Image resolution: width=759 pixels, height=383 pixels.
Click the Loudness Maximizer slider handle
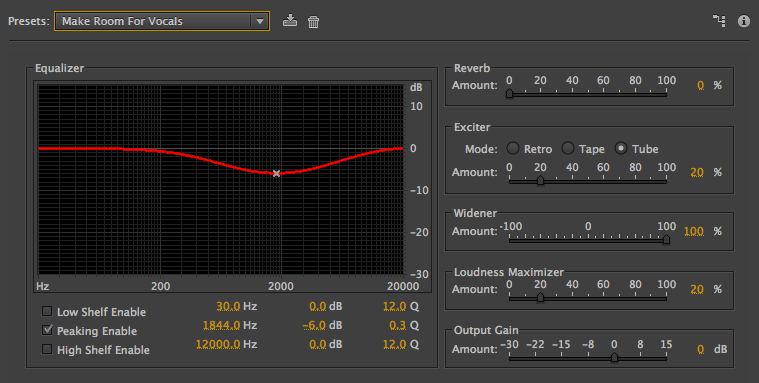coord(540,297)
